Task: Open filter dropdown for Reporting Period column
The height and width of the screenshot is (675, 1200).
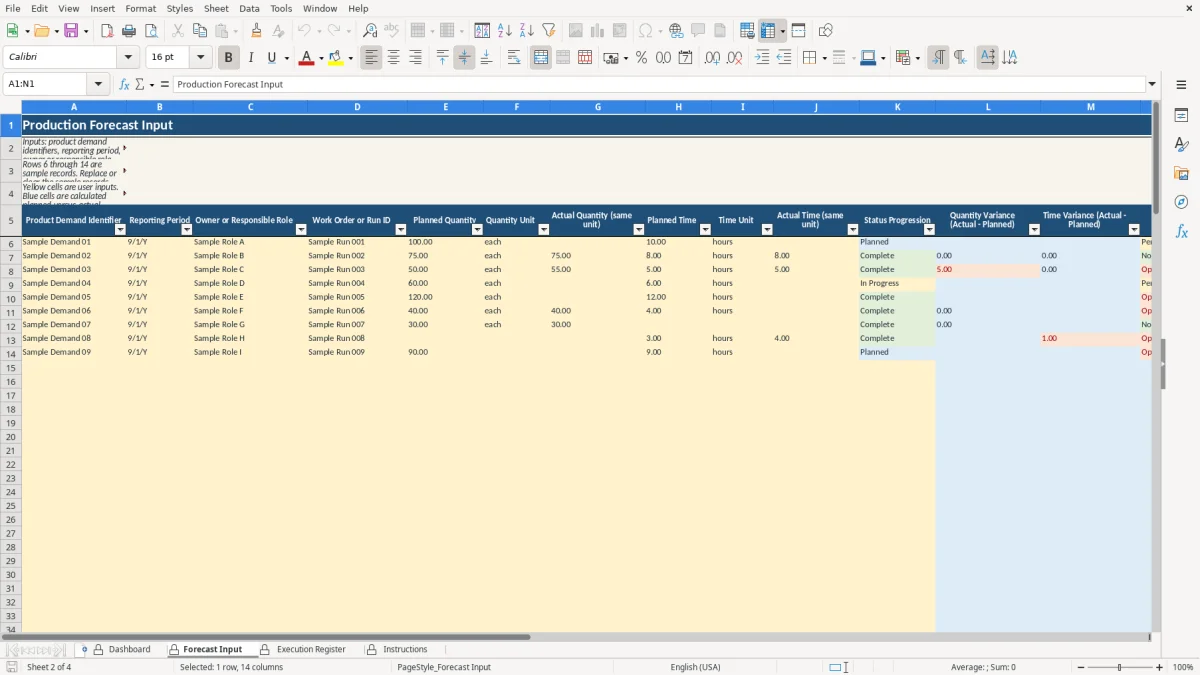Action: (x=185, y=230)
